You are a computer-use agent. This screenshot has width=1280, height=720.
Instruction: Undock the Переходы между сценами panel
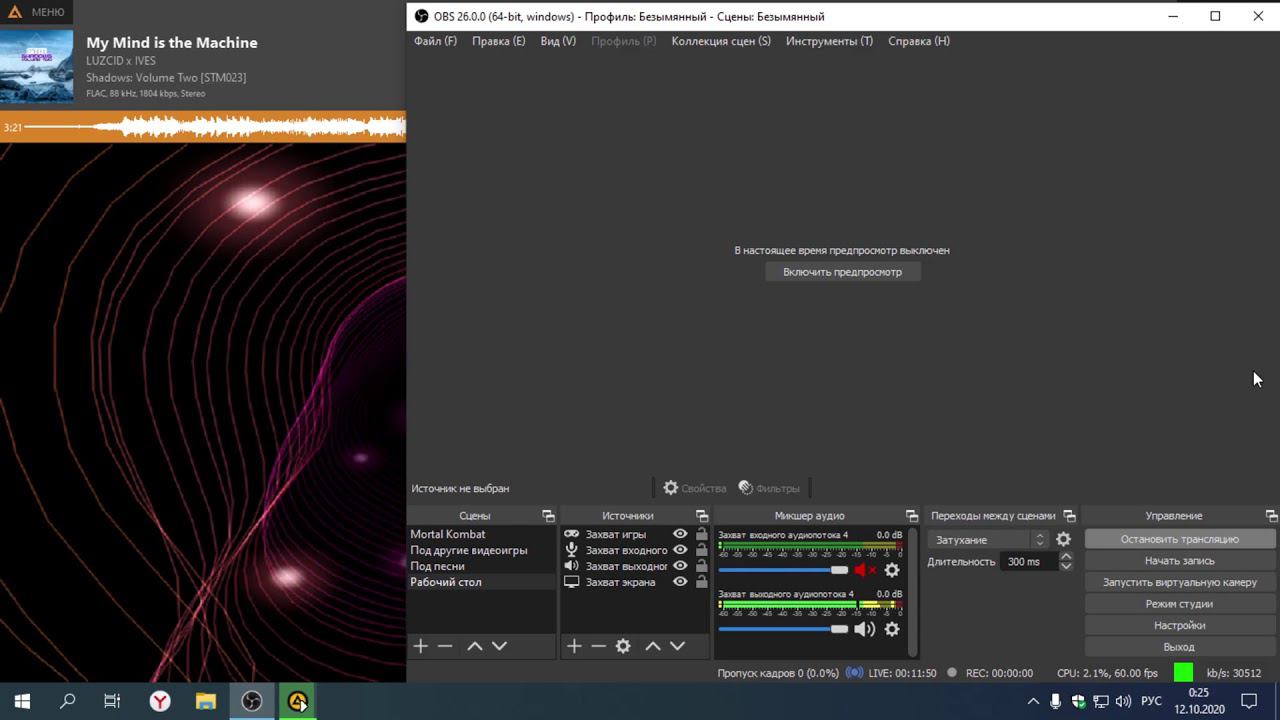[1069, 516]
